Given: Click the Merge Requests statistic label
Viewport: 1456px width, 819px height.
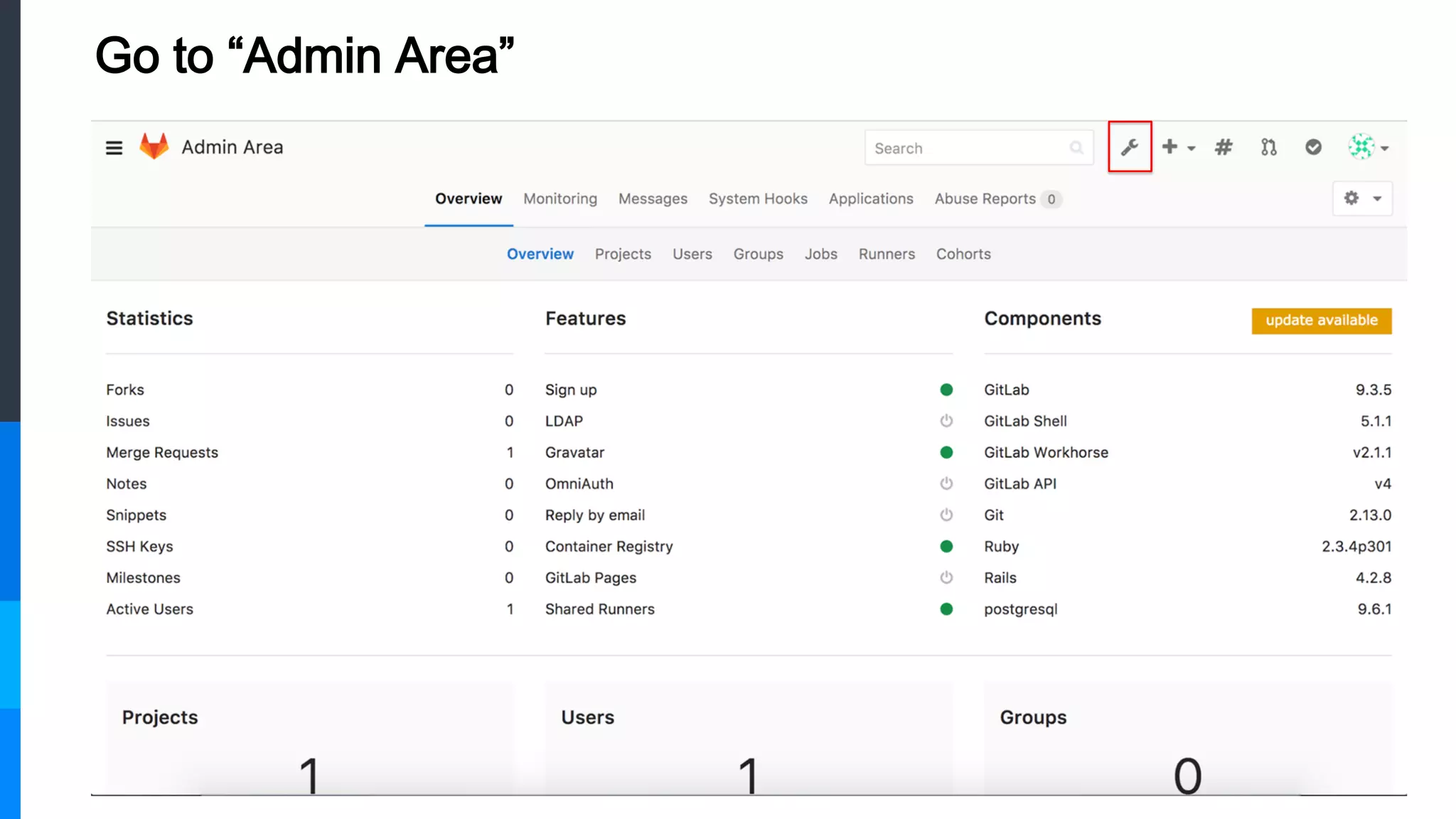Looking at the screenshot, I should (x=162, y=453).
